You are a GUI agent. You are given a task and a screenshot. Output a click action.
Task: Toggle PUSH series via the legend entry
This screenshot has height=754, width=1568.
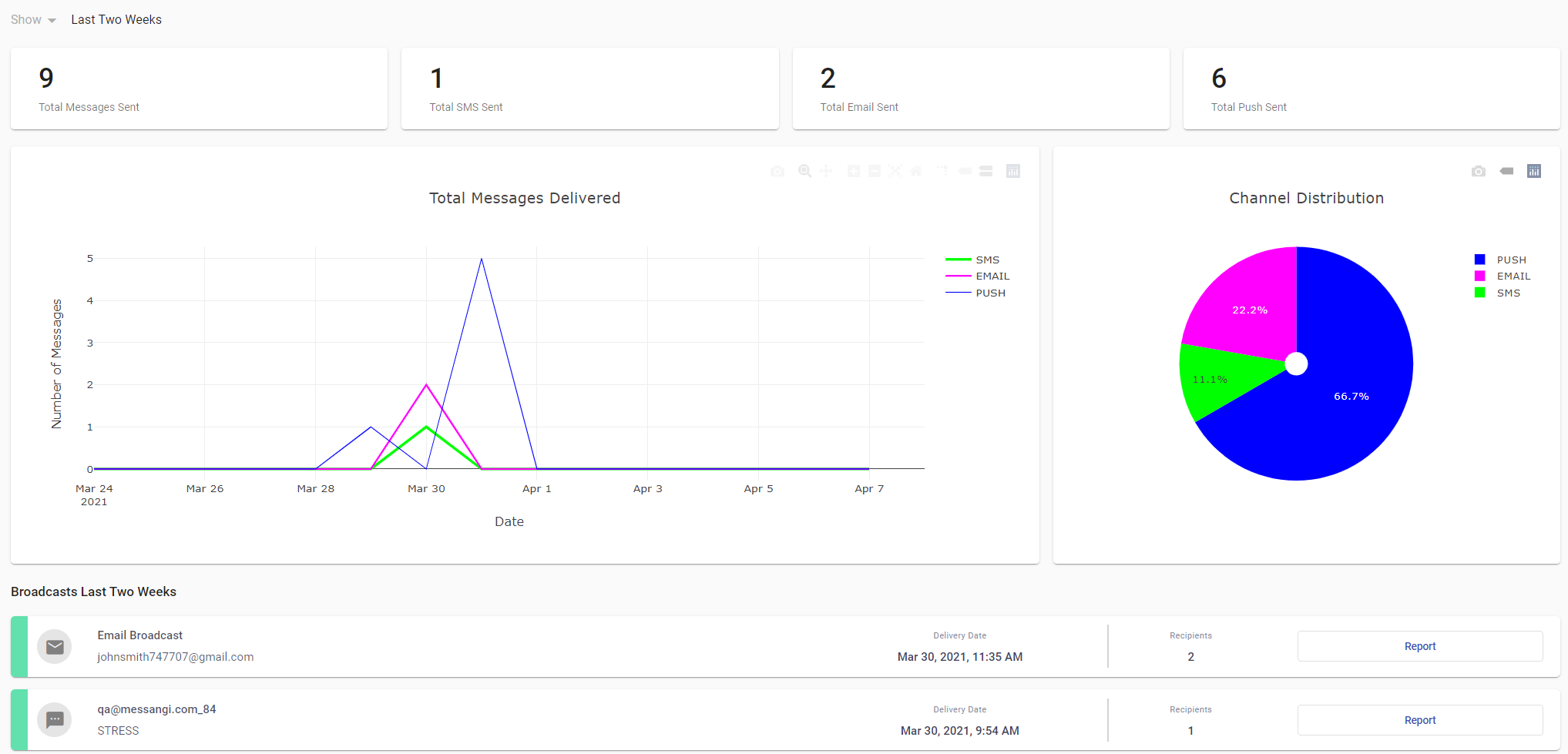(x=990, y=293)
